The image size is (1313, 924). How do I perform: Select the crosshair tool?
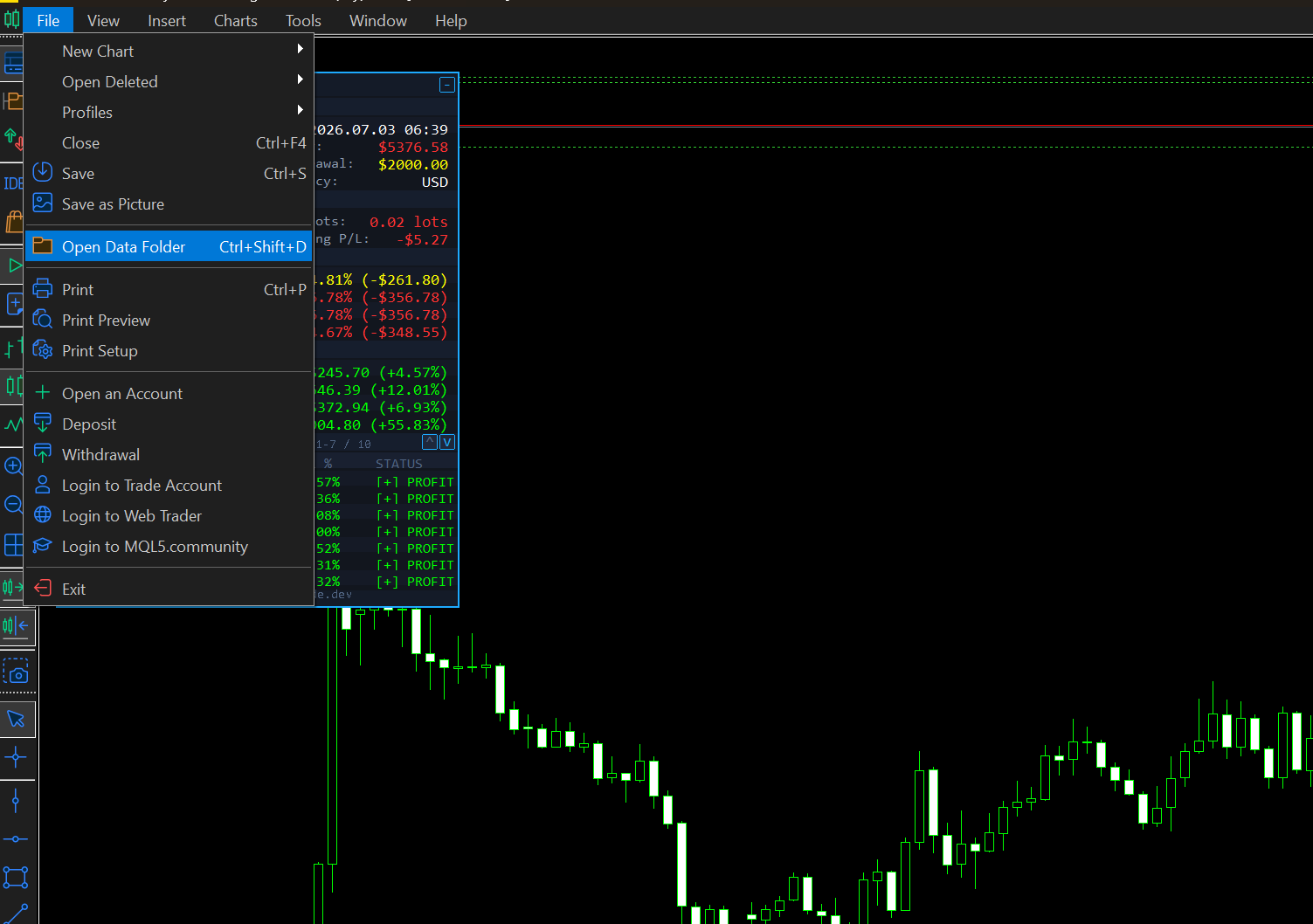(16, 757)
